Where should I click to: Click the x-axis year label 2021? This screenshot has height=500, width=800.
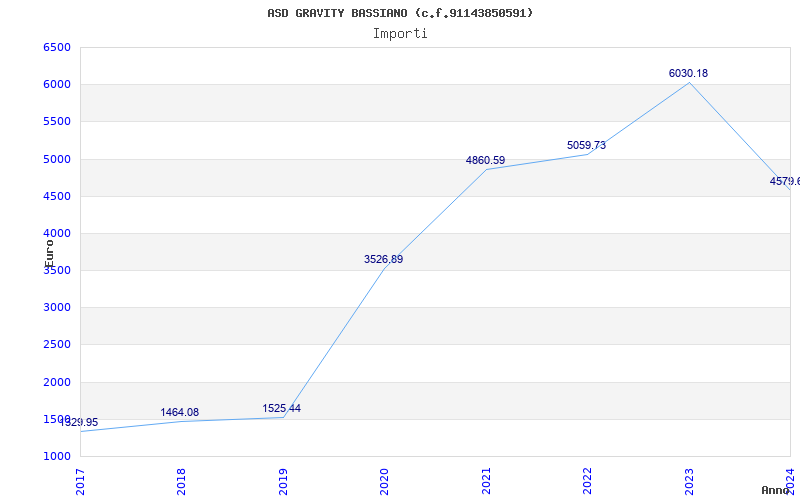(486, 481)
